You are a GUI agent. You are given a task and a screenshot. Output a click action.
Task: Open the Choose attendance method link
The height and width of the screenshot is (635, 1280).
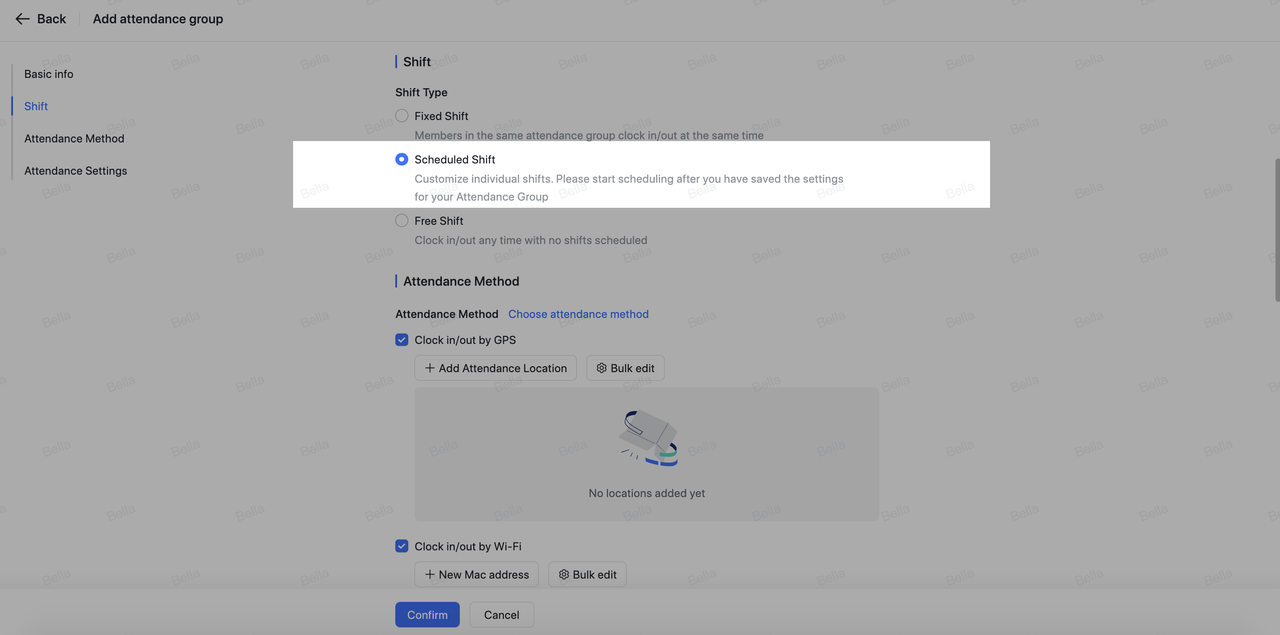click(578, 314)
